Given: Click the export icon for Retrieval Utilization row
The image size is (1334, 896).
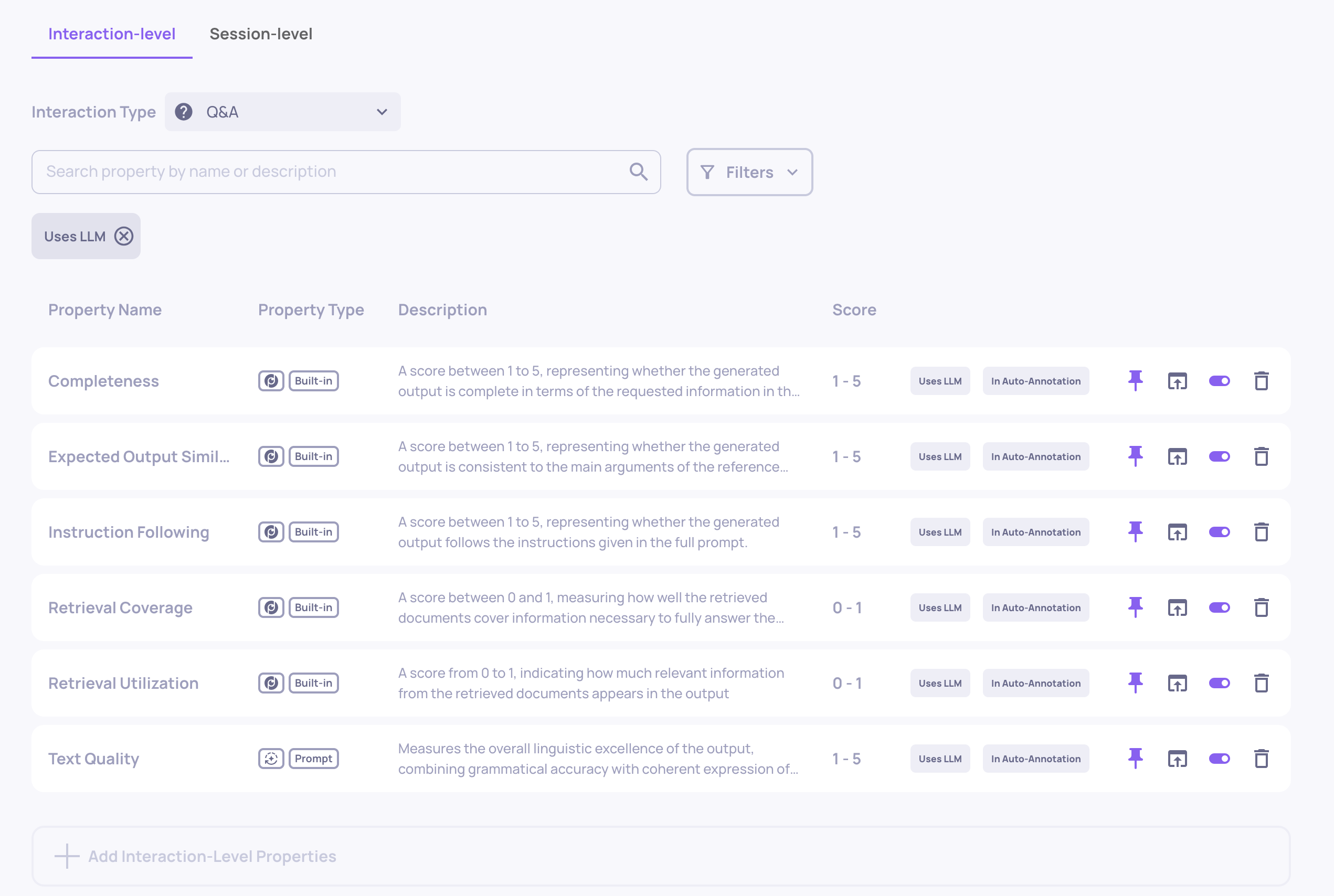Looking at the screenshot, I should tap(1177, 683).
